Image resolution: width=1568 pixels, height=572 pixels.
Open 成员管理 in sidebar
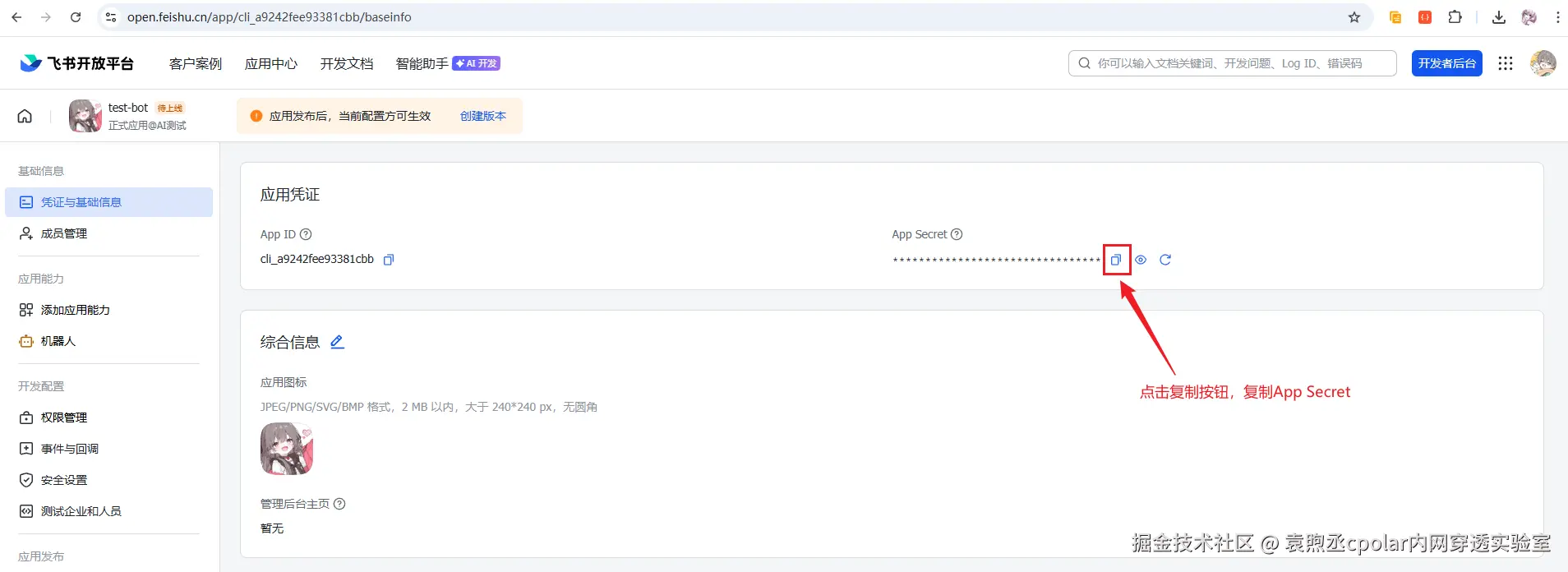point(108,233)
